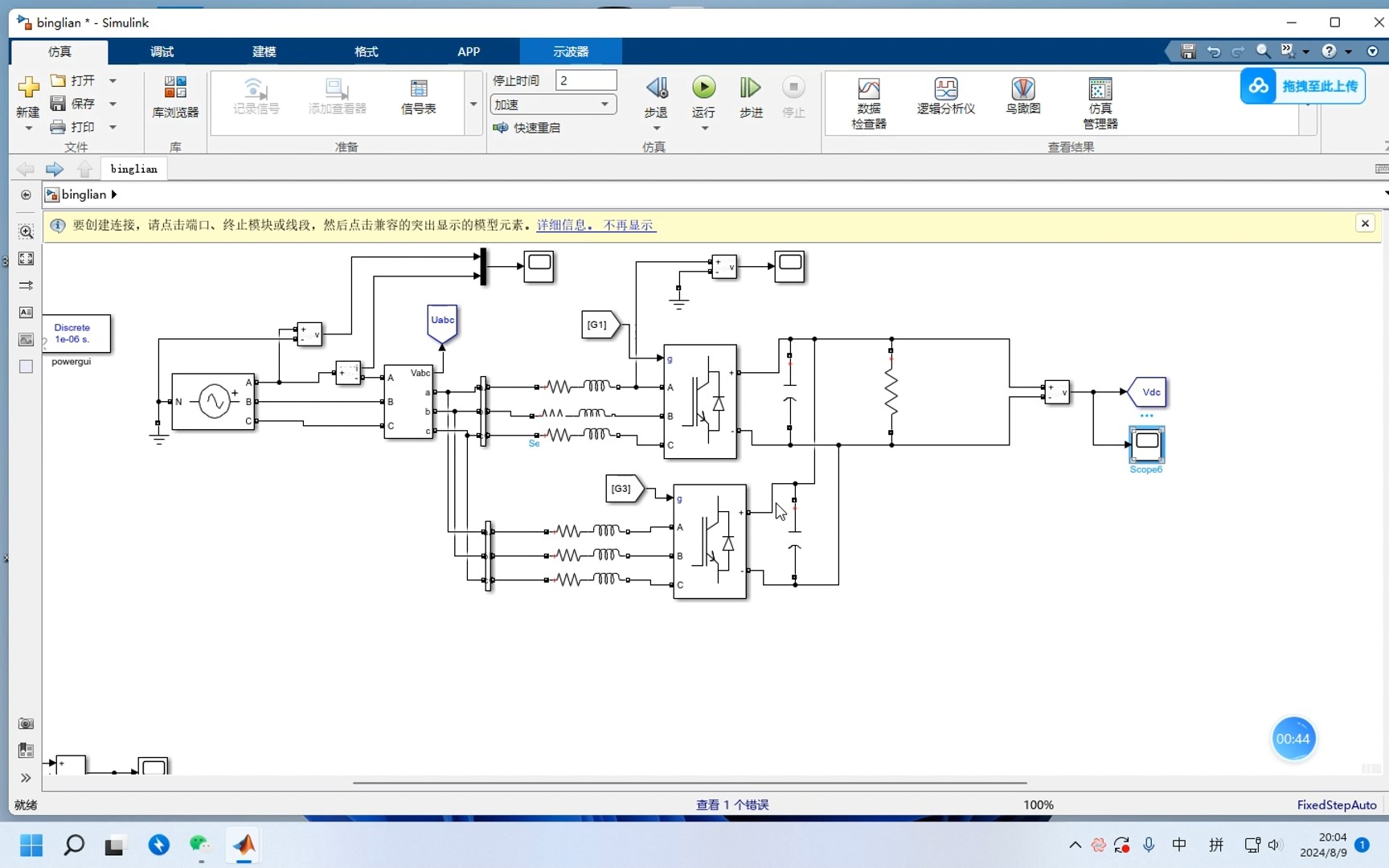
Task: Click the taskbar search icon
Action: click(74, 845)
